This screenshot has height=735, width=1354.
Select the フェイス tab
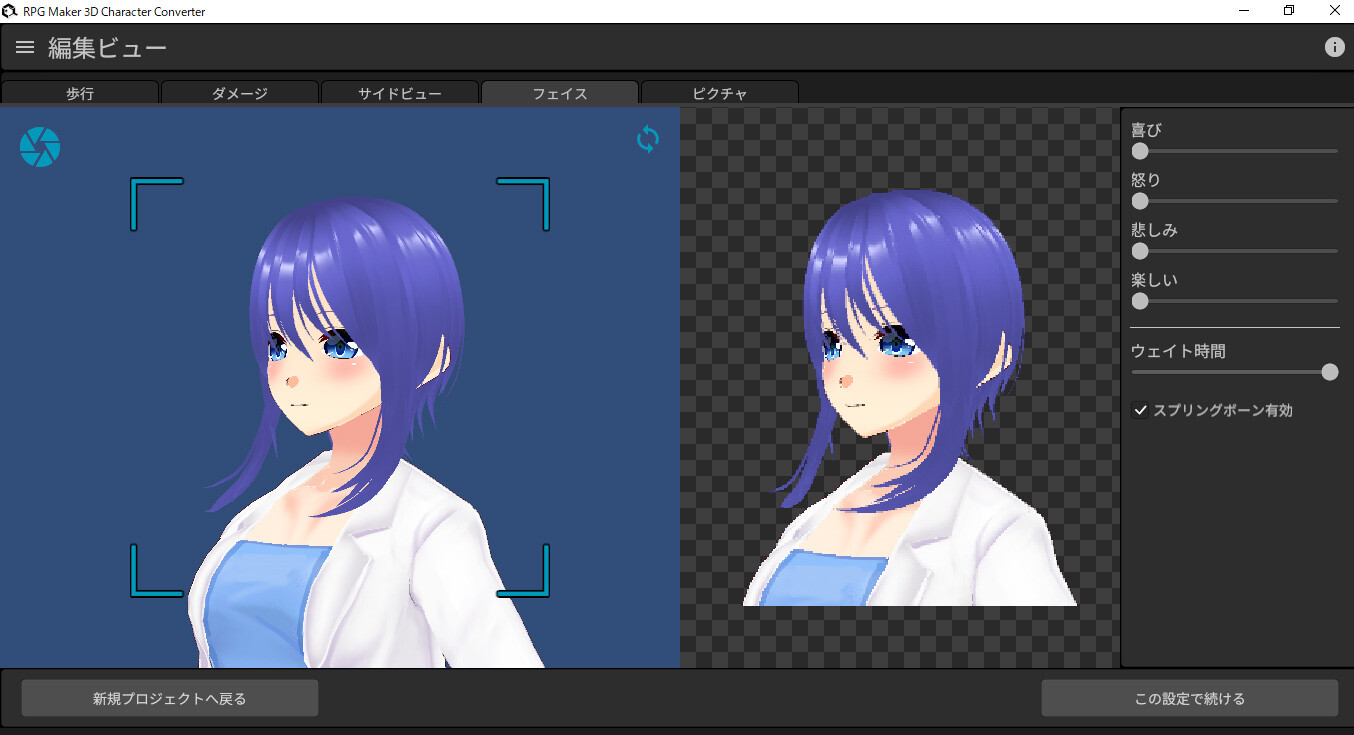[x=559, y=92]
